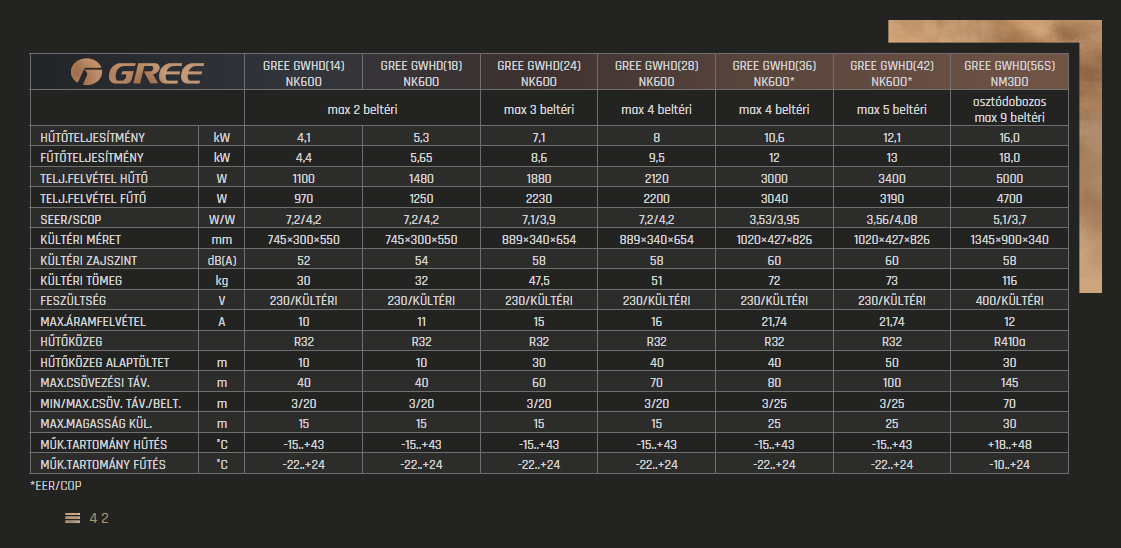Open the hamburger menu icon beside page 42
The height and width of the screenshot is (548, 1121).
72,518
